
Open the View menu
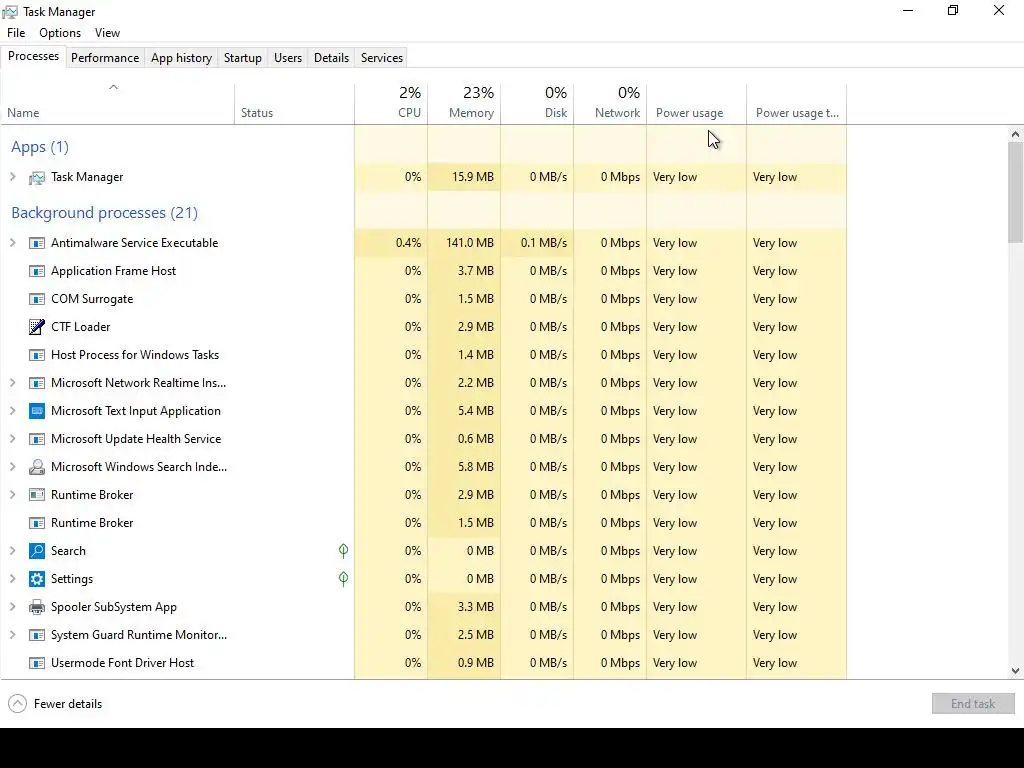point(107,33)
